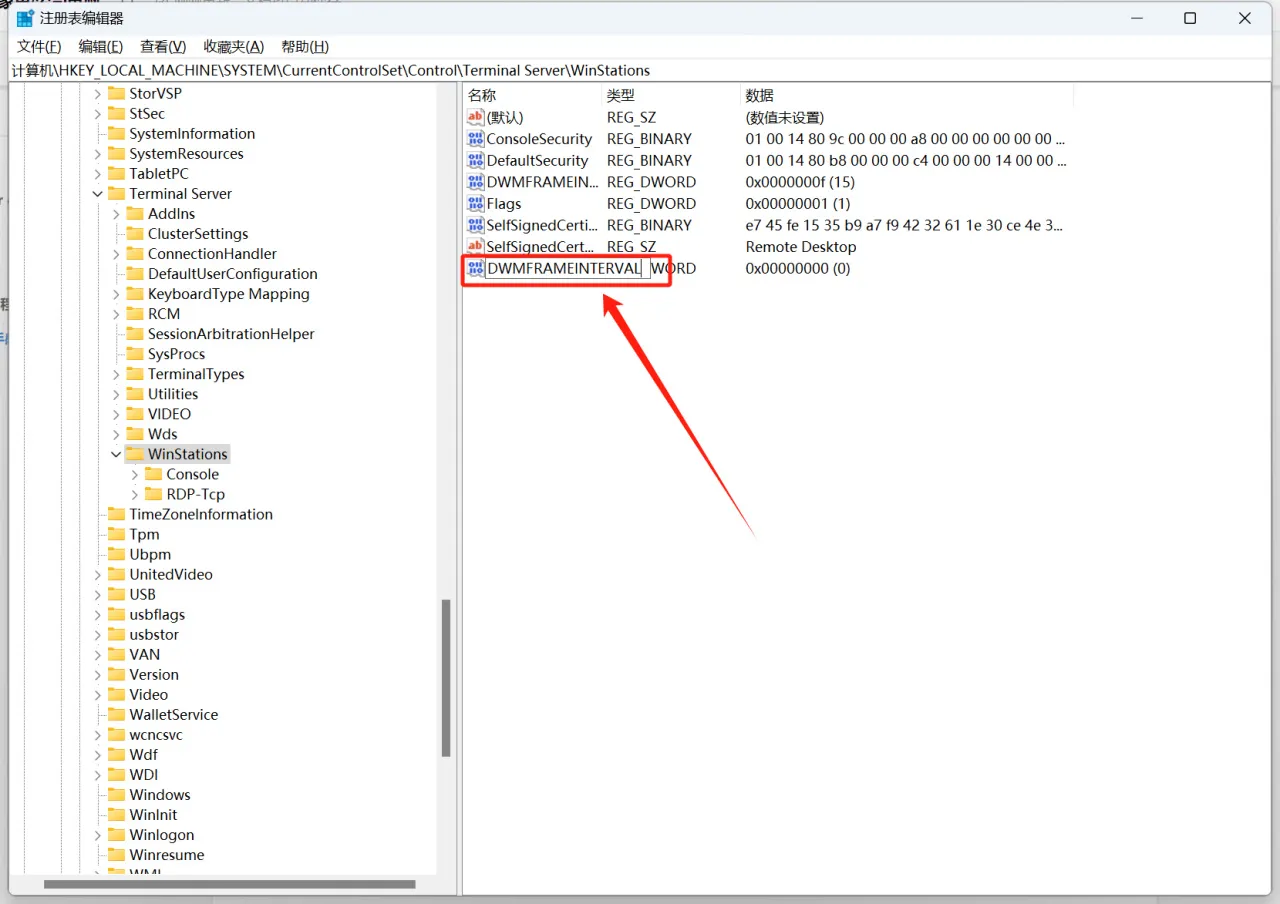1280x904 pixels.
Task: Expand the StorVSP key
Action: [98, 94]
